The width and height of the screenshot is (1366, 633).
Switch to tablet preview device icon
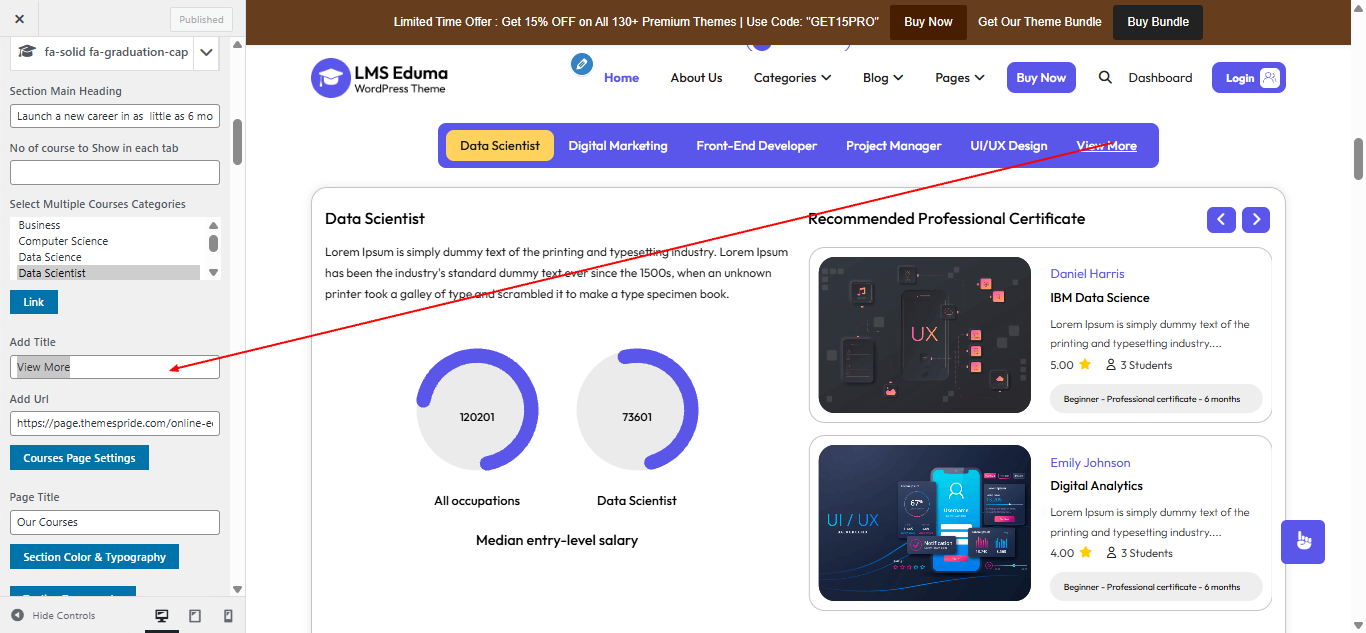[195, 616]
